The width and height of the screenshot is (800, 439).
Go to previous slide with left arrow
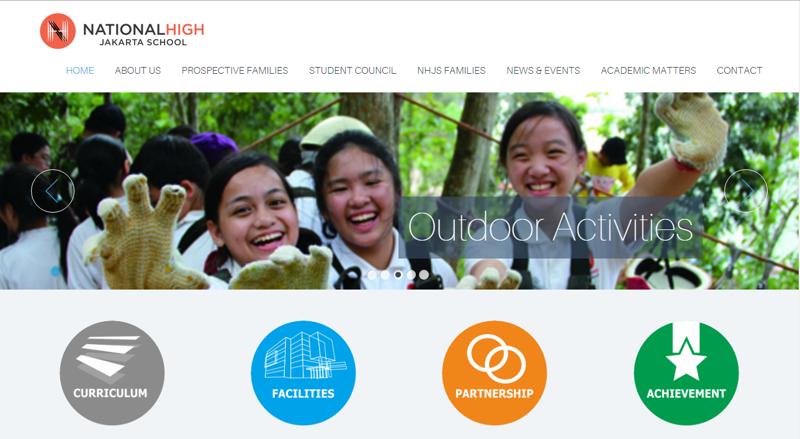[53, 191]
